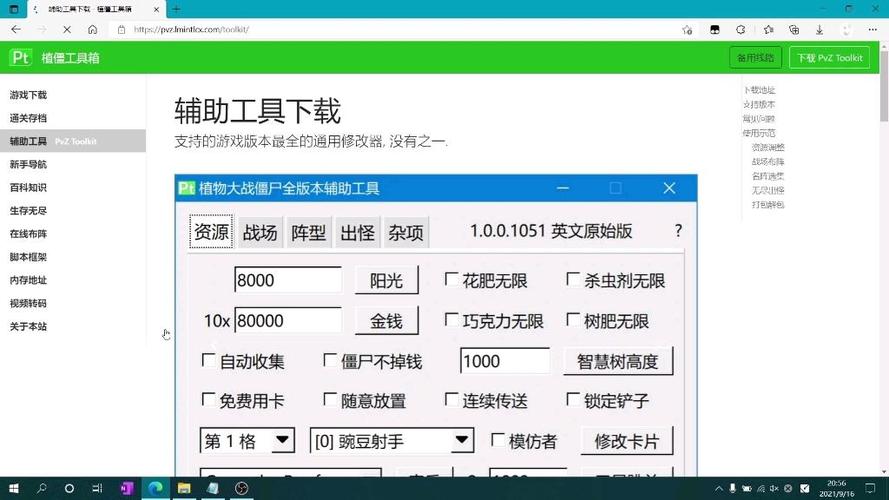The height and width of the screenshot is (500, 889).
Task: Open the notification center icon
Action: [870, 488]
